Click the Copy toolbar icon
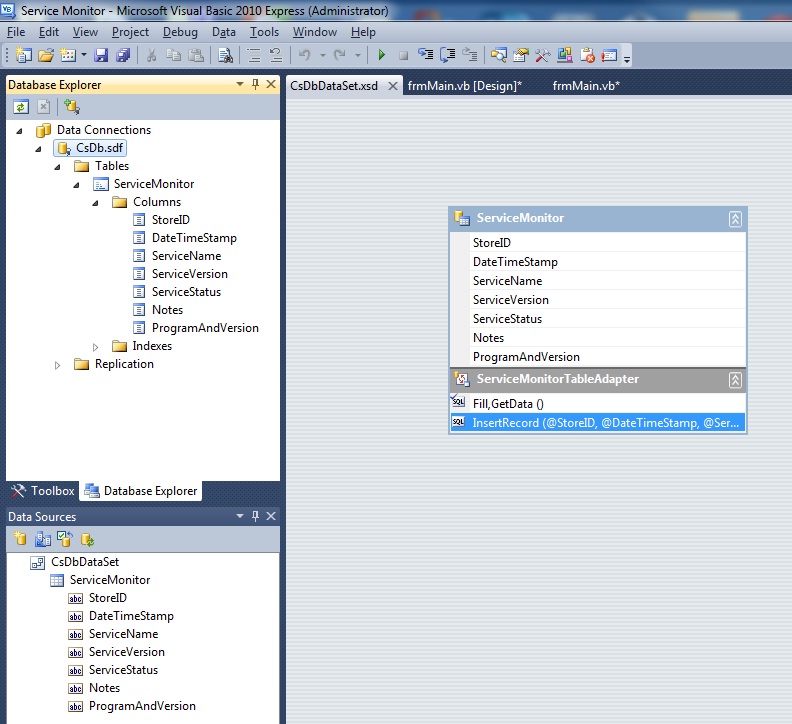This screenshot has height=724, width=792. [x=173, y=55]
